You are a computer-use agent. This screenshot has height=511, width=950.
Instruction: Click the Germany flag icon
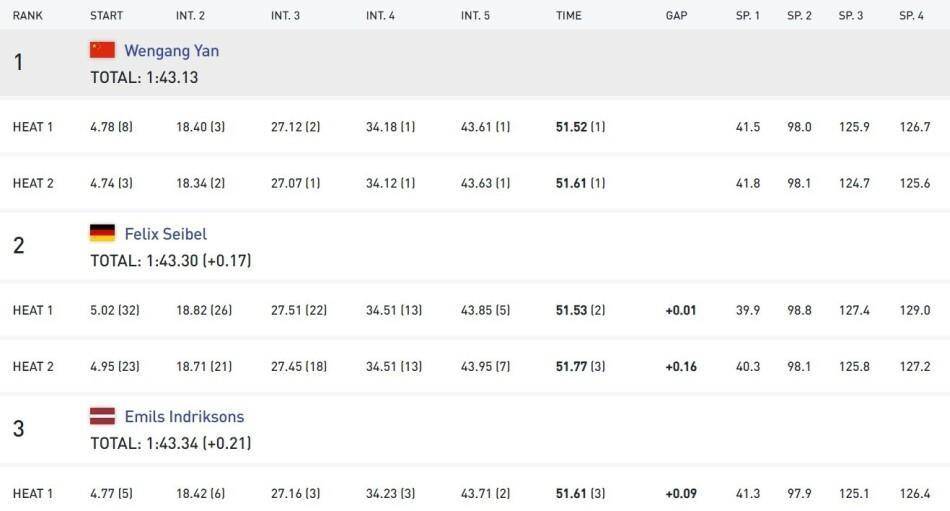pos(102,233)
